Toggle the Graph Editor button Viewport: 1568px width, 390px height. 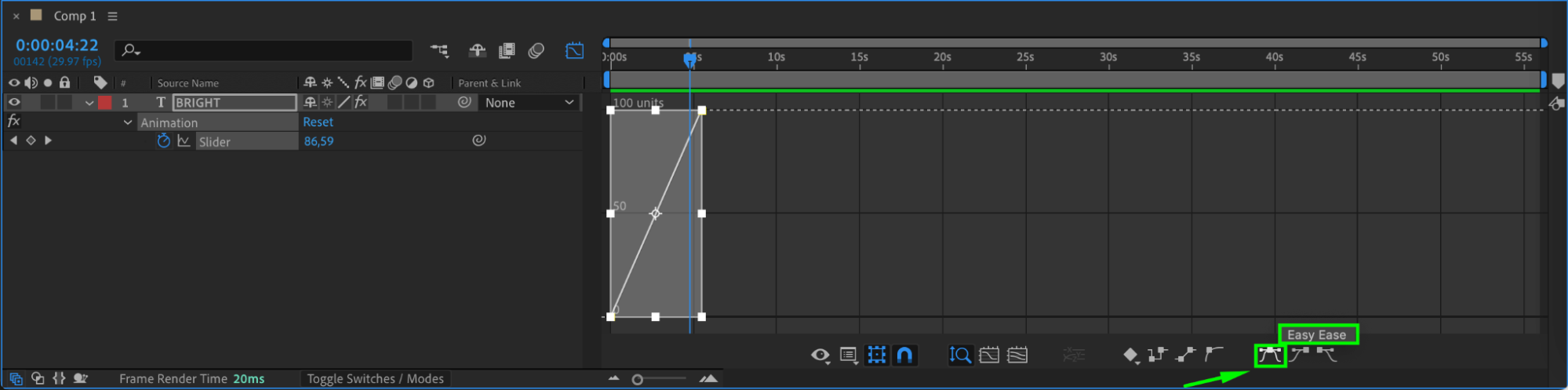[x=574, y=51]
